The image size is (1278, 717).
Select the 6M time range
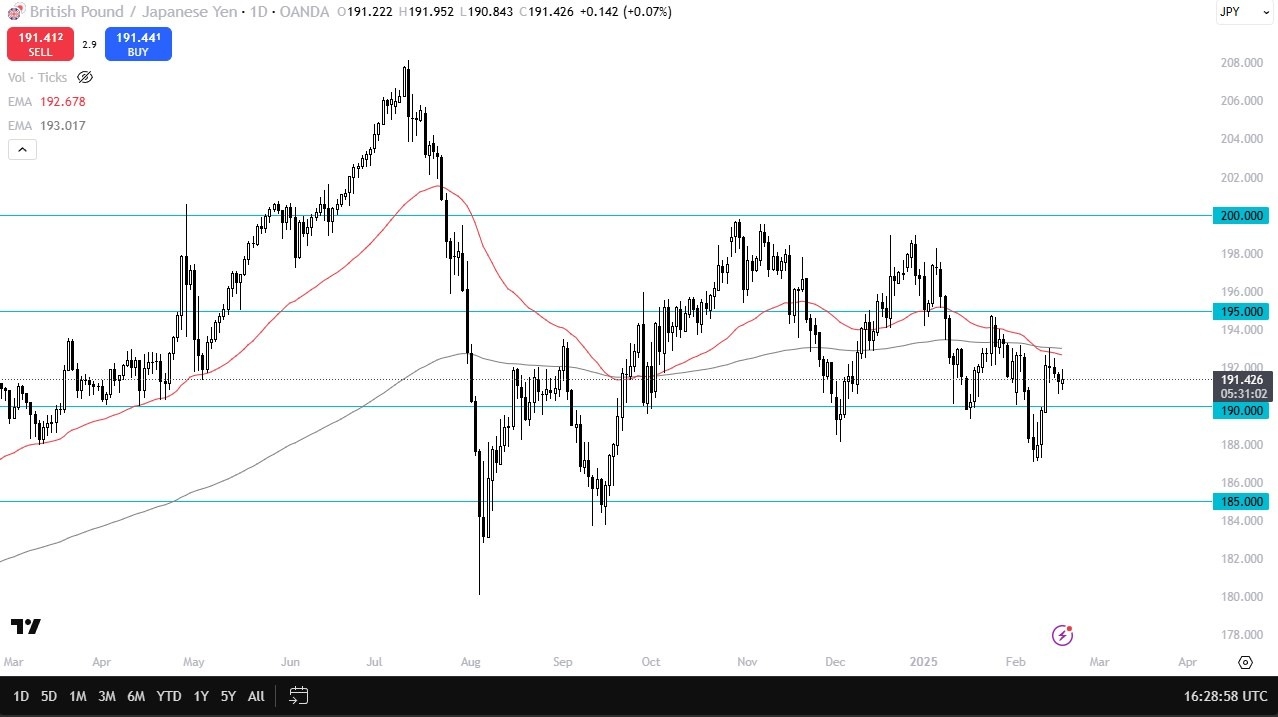tap(136, 696)
